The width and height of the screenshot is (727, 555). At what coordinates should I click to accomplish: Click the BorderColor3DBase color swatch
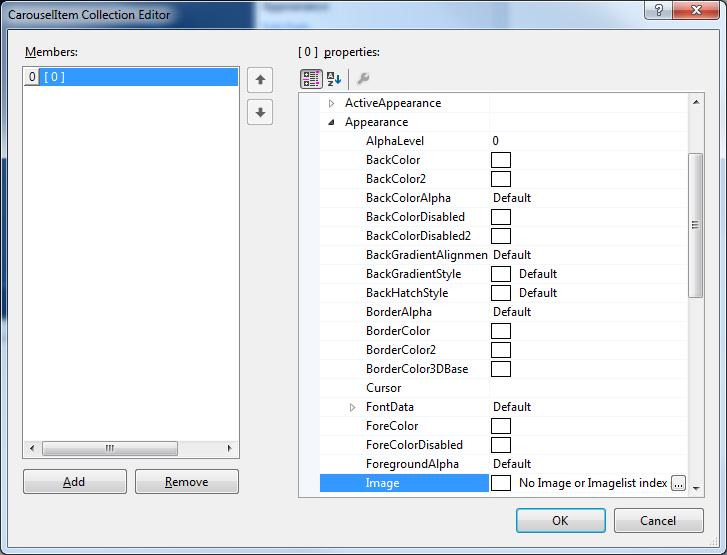click(x=501, y=369)
